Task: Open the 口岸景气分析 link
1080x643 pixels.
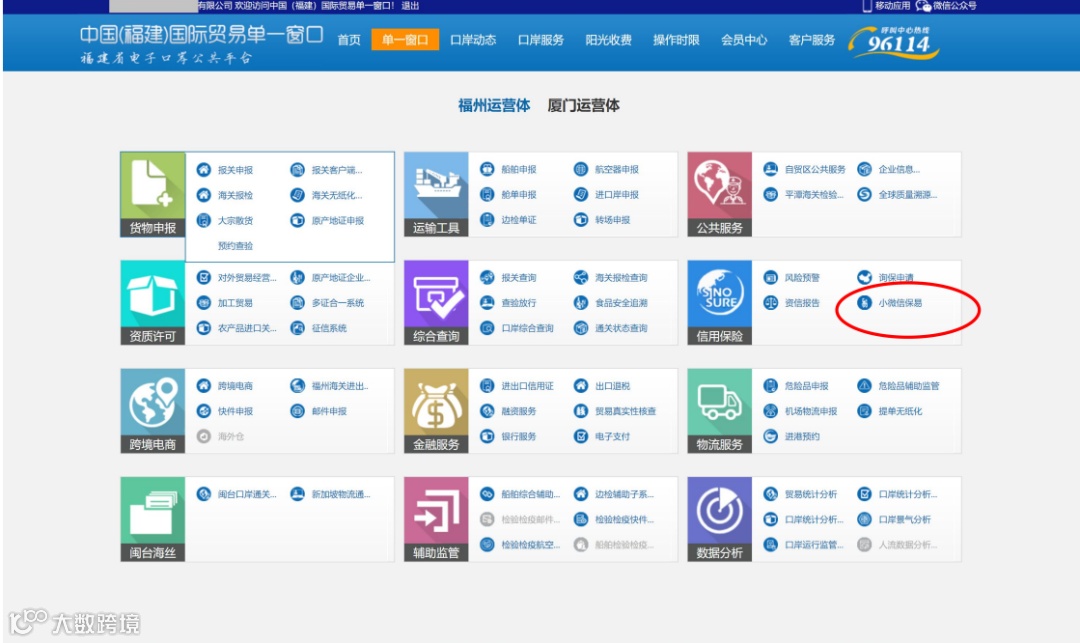Action: pos(904,520)
